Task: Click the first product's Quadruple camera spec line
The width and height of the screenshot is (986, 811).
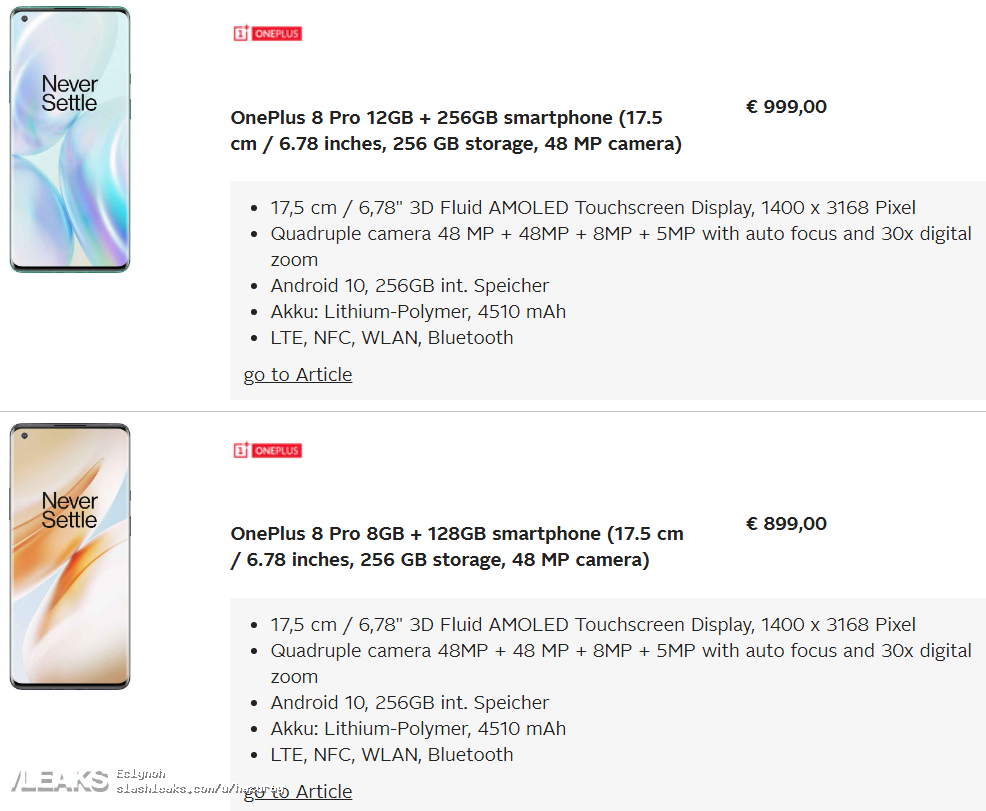Action: coord(621,246)
